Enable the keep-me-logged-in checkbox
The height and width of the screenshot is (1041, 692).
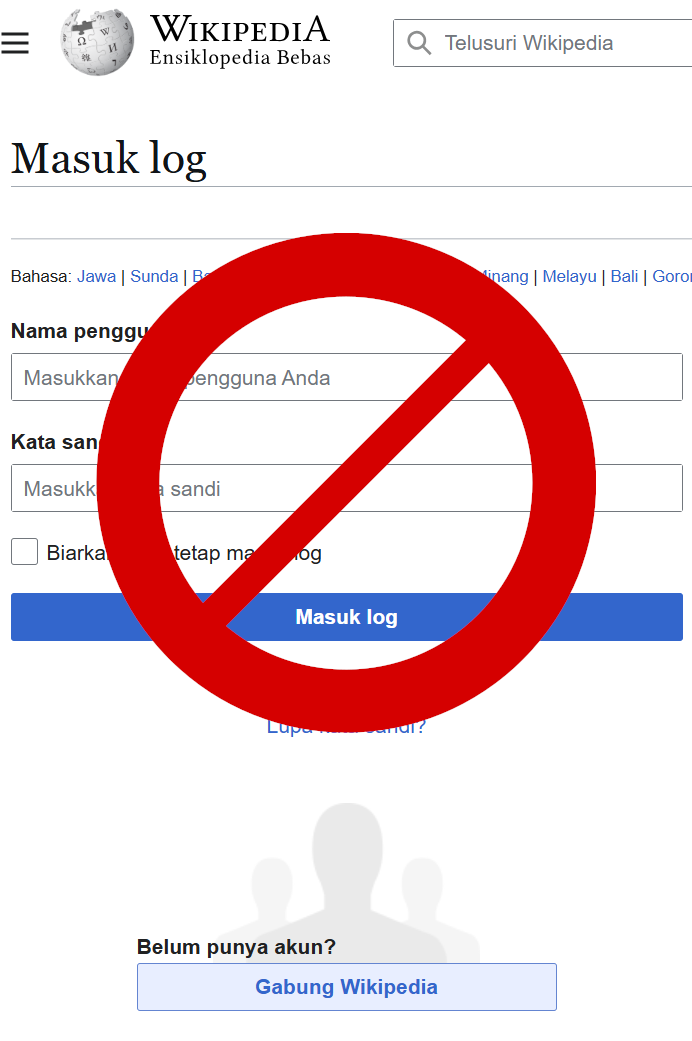[x=25, y=552]
